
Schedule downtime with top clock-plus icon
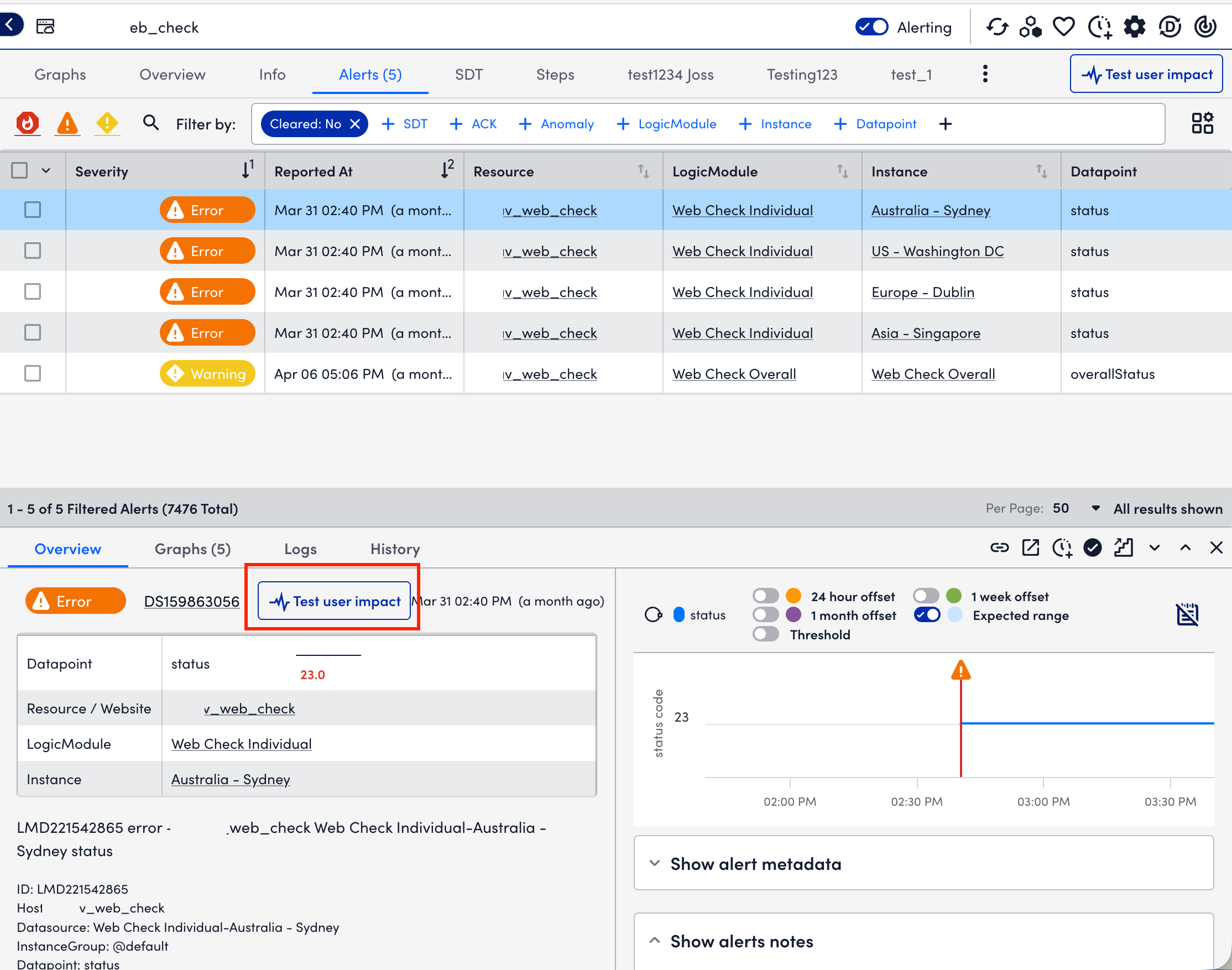point(1100,27)
